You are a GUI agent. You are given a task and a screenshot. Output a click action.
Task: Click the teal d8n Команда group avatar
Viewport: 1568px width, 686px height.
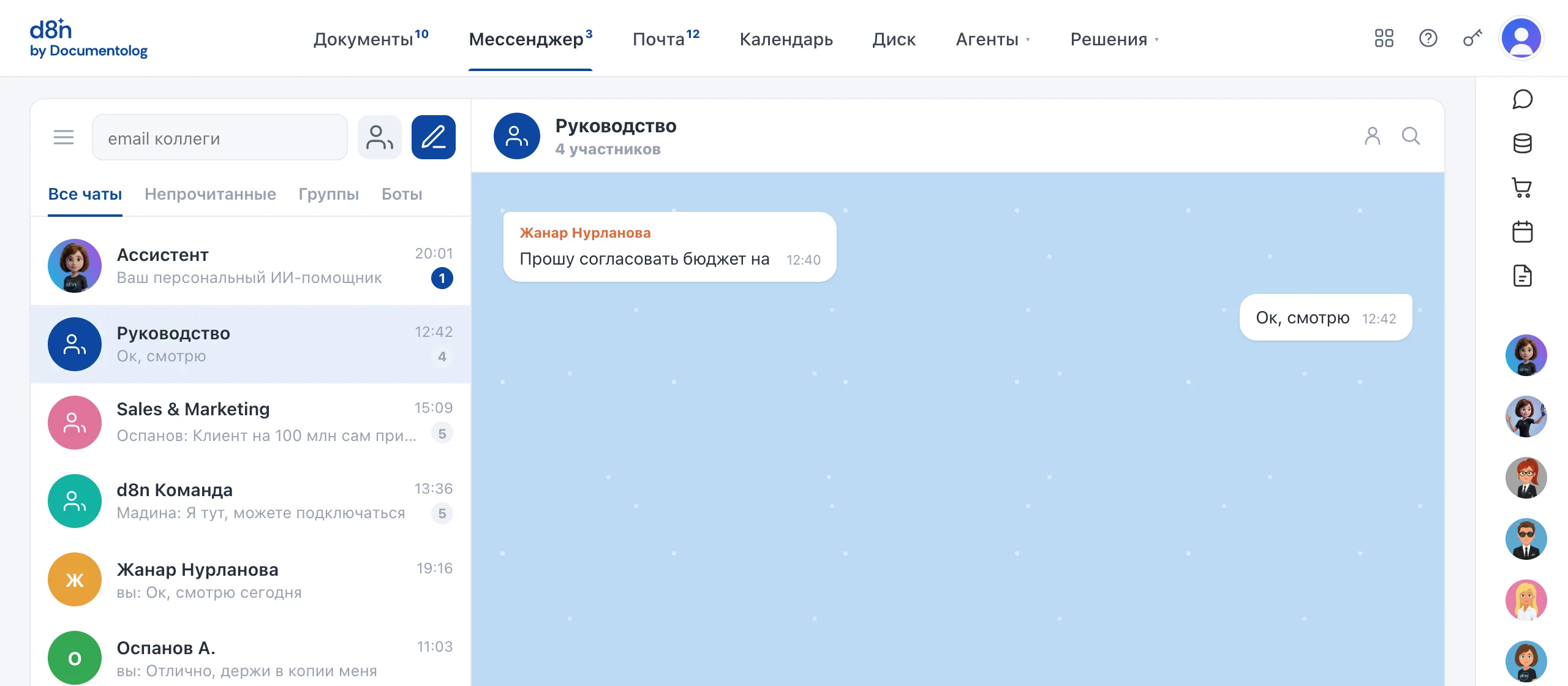tap(75, 501)
